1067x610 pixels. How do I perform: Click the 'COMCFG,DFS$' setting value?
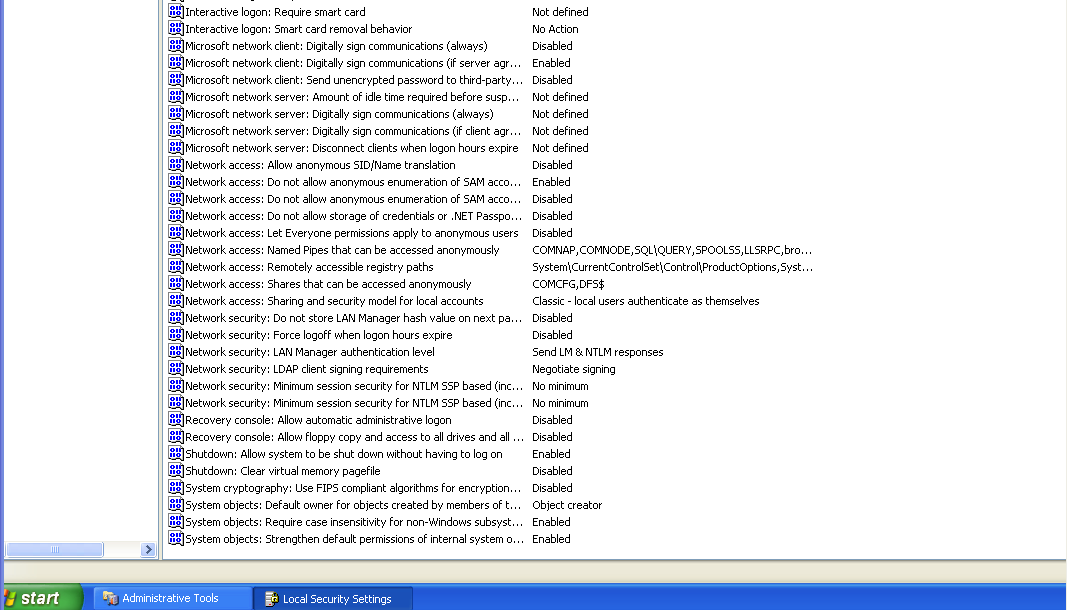(x=568, y=284)
